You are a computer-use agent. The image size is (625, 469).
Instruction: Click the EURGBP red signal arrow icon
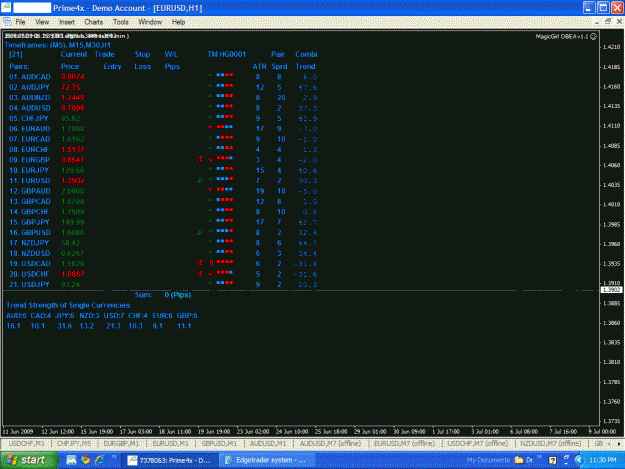[x=200, y=159]
